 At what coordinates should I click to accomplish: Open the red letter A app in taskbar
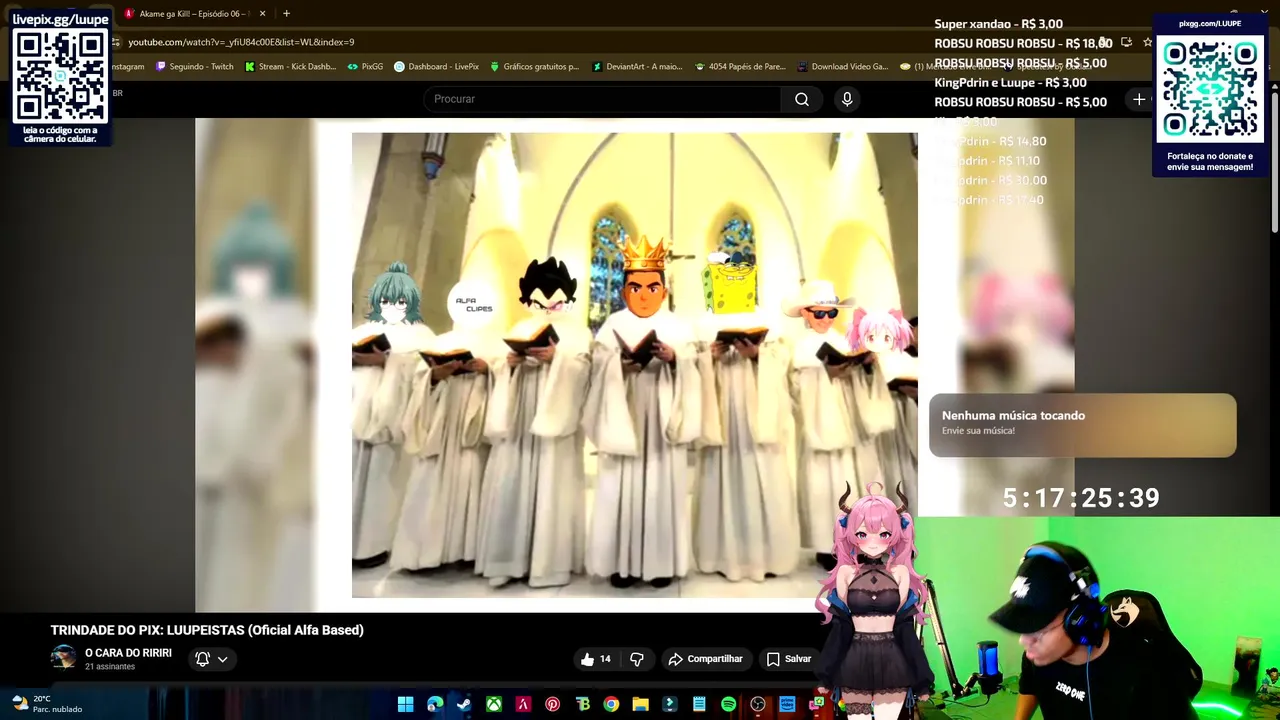[x=523, y=704]
